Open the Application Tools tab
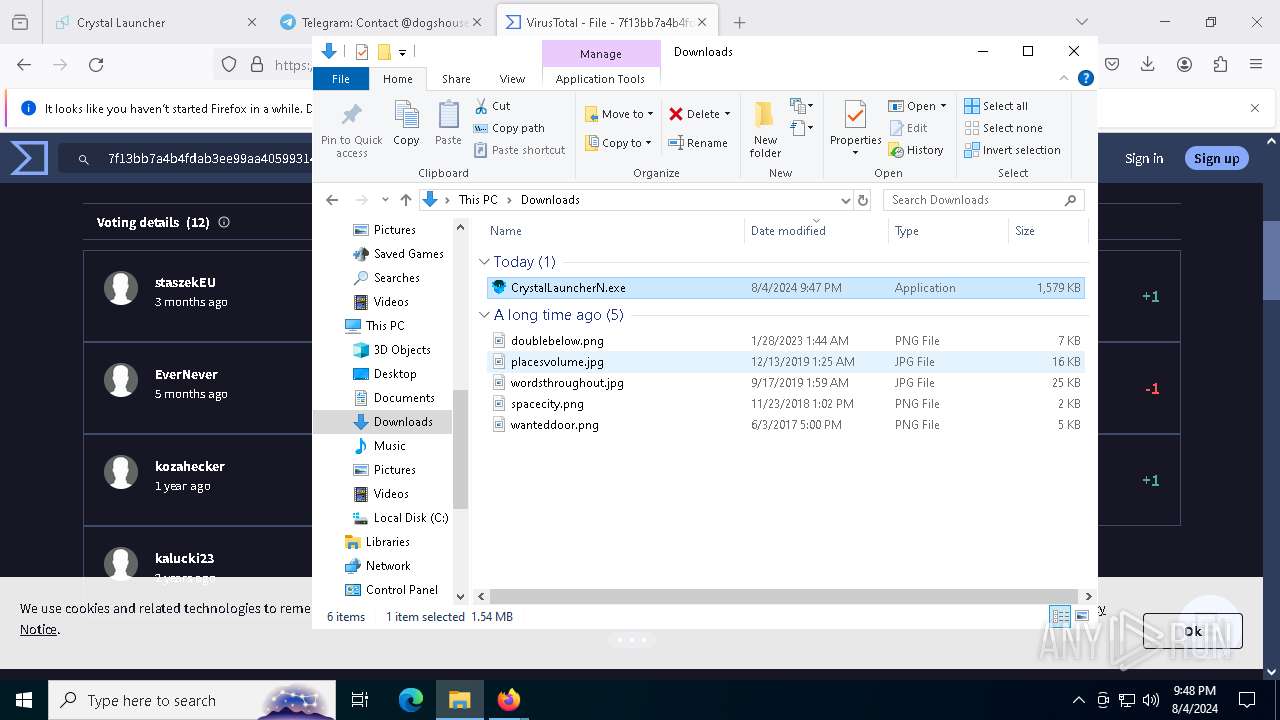Image resolution: width=1280 pixels, height=720 pixels. pos(600,79)
